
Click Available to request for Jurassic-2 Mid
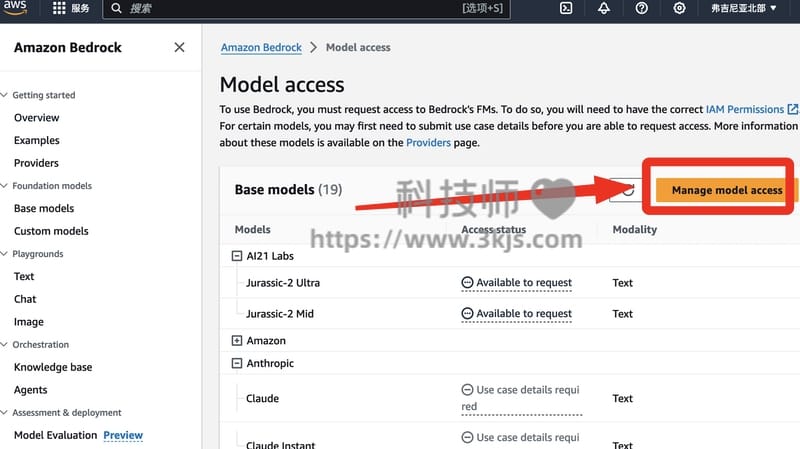tap(524, 314)
